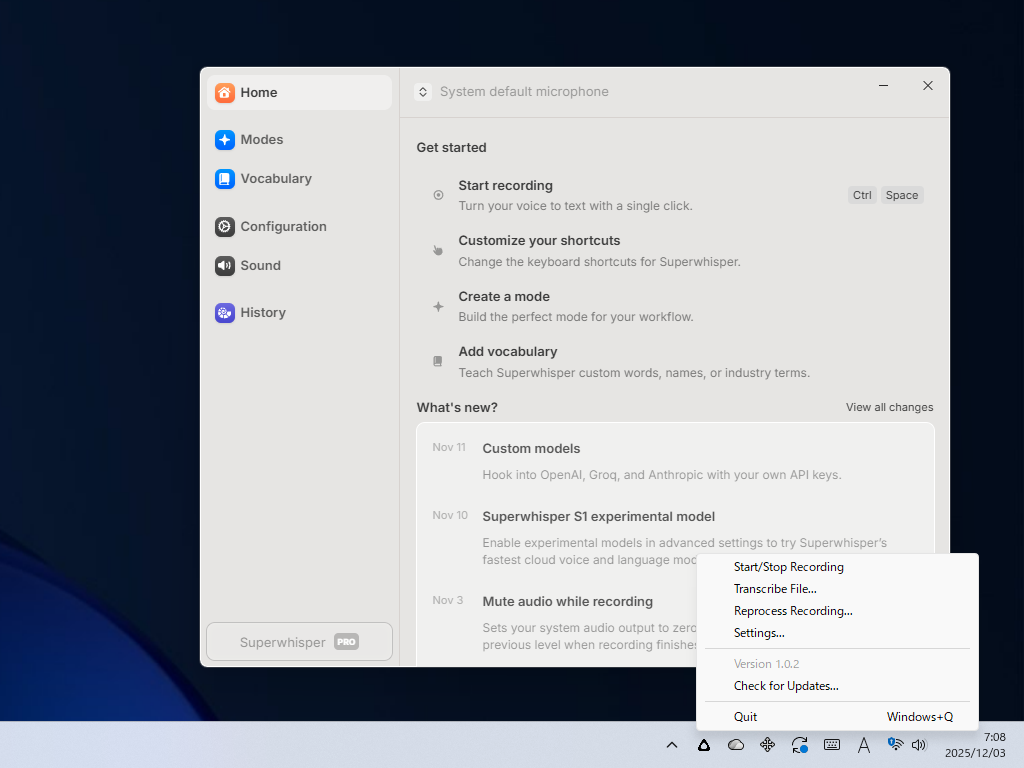Click View all changes link
Image resolution: width=1024 pixels, height=768 pixels.
coord(889,408)
